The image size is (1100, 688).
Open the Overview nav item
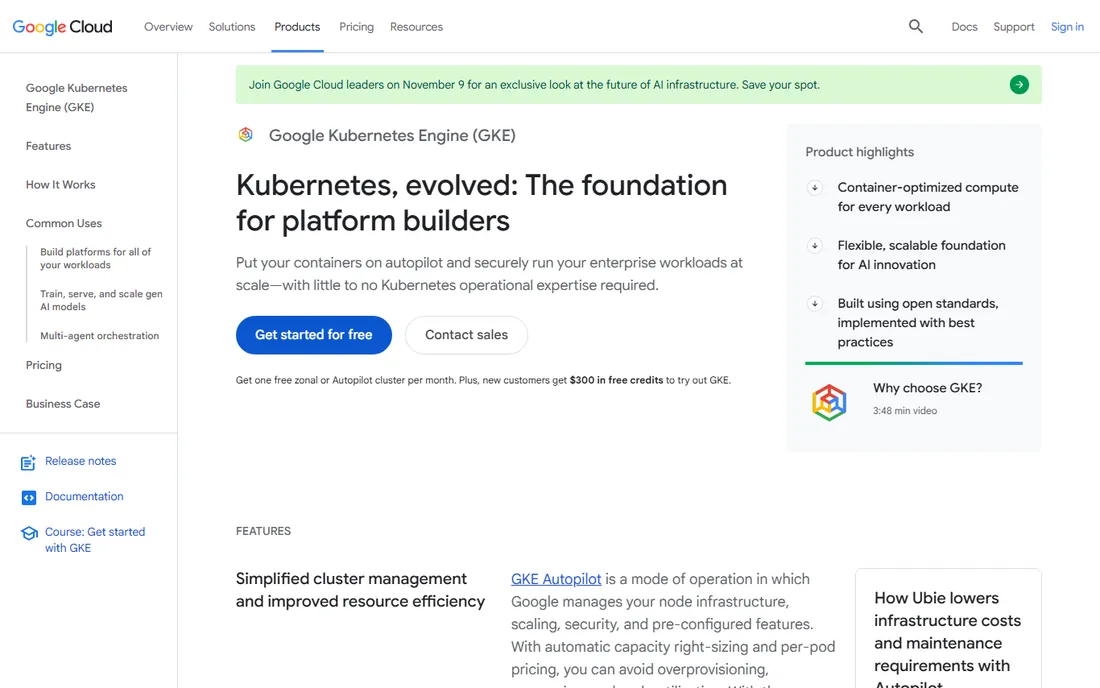point(168,27)
